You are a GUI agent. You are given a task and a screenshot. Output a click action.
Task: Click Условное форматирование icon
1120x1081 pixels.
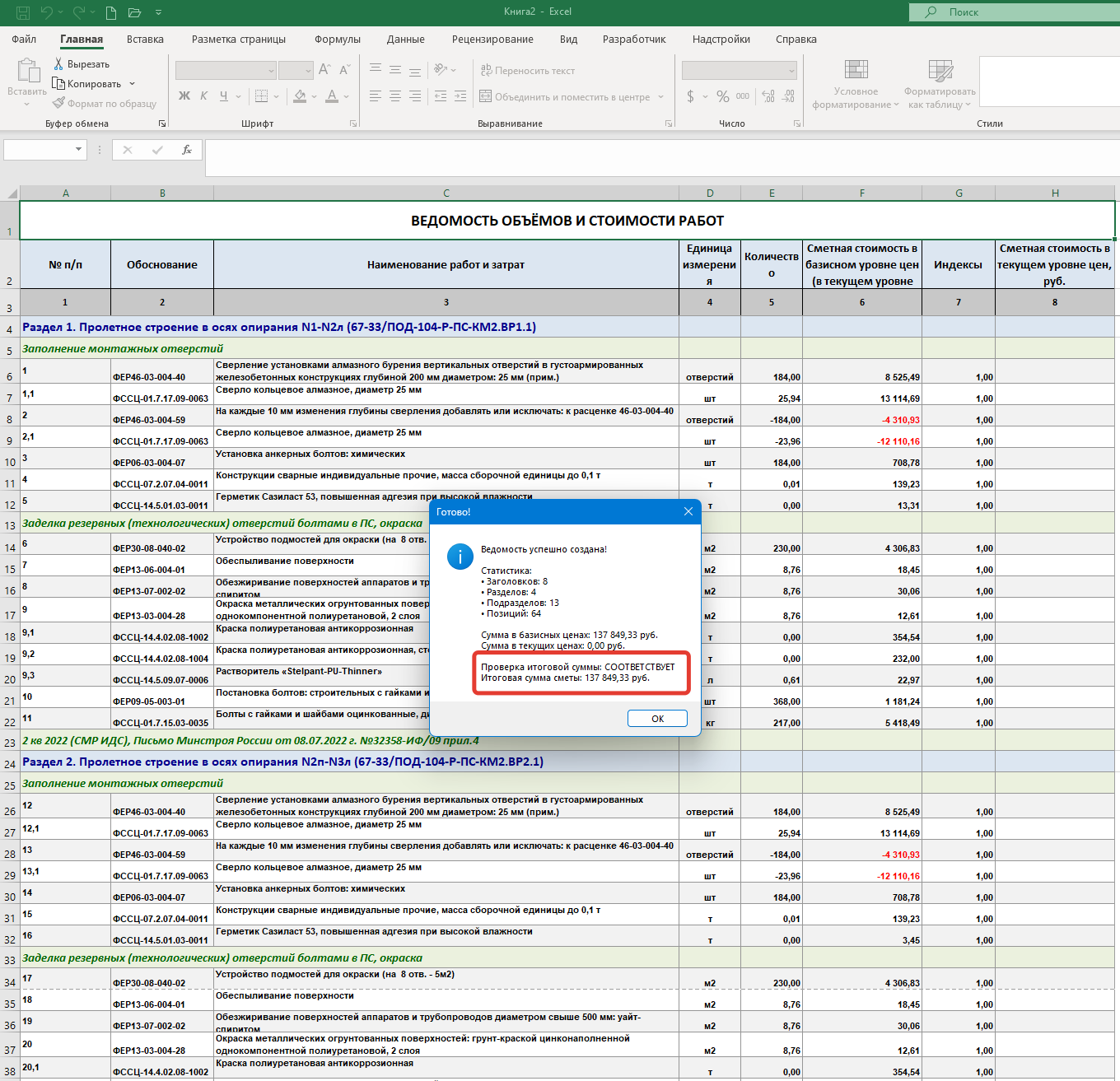click(856, 71)
